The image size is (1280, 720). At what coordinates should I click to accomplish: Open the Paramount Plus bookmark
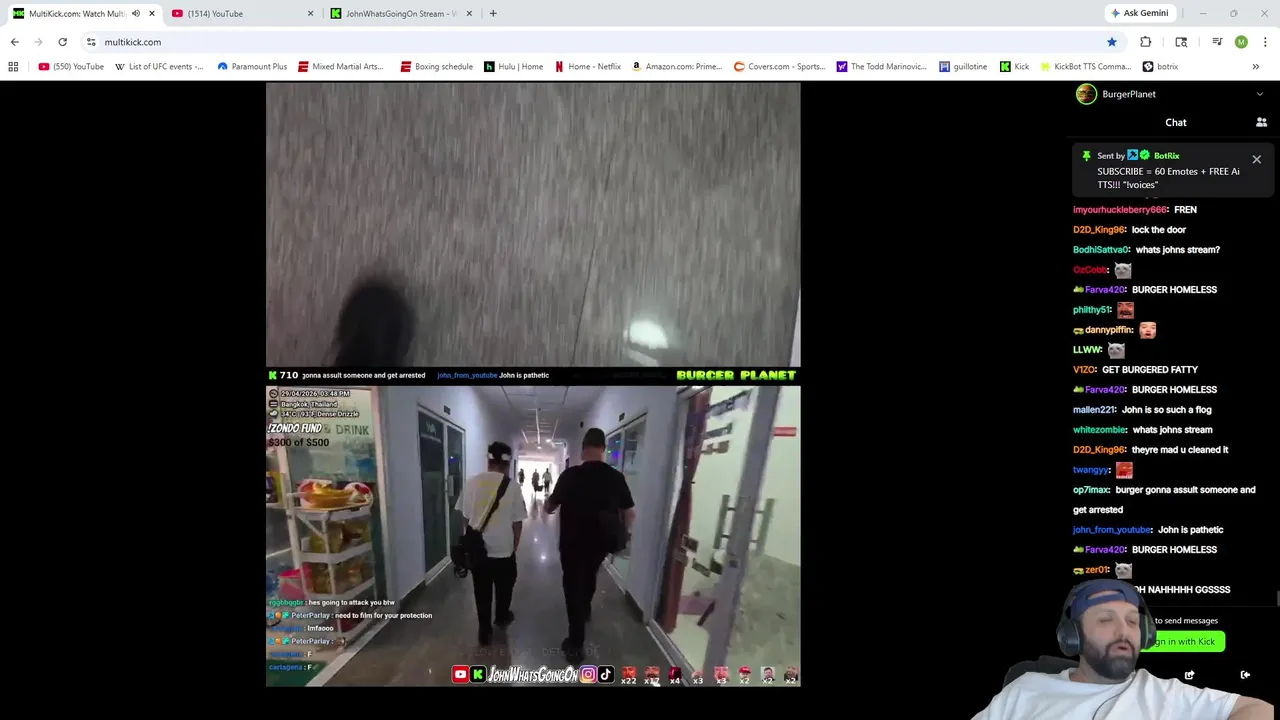click(x=252, y=67)
